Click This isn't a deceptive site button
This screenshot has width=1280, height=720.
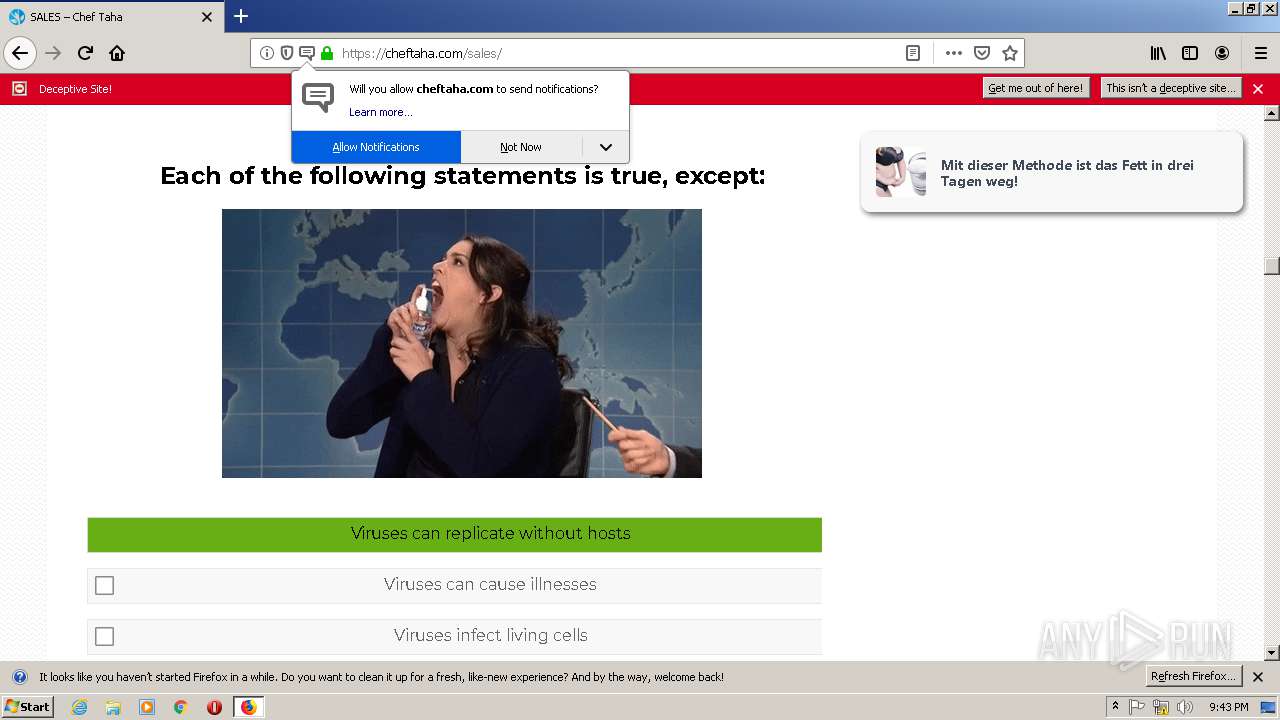tap(1170, 88)
